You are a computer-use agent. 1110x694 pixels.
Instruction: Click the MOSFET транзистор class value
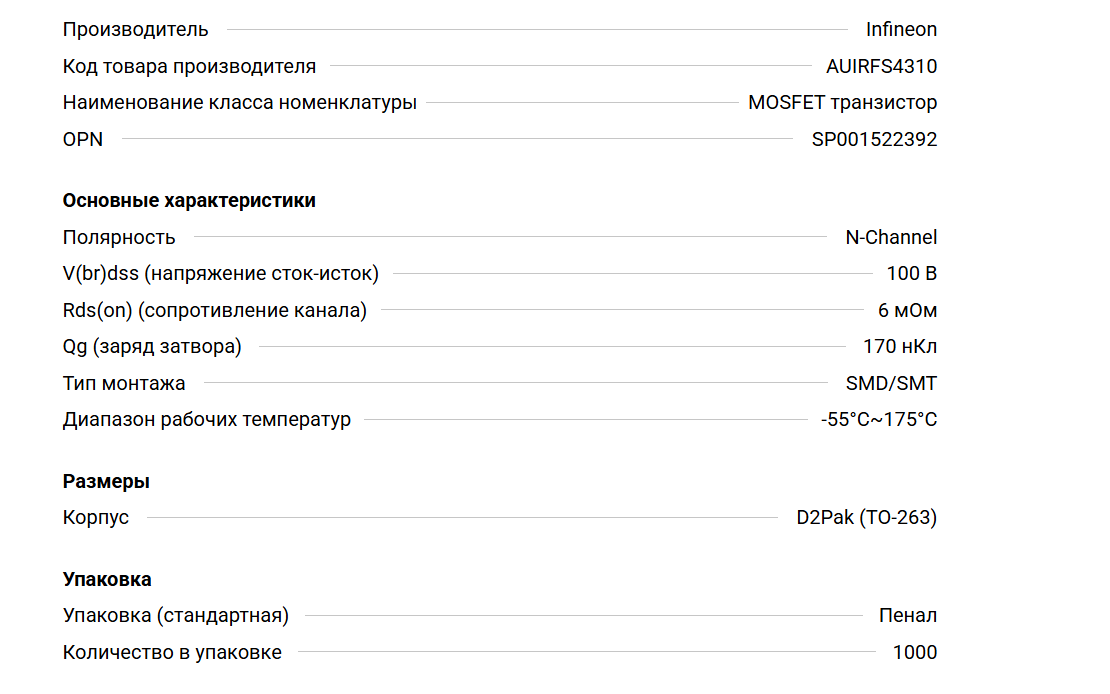point(842,103)
